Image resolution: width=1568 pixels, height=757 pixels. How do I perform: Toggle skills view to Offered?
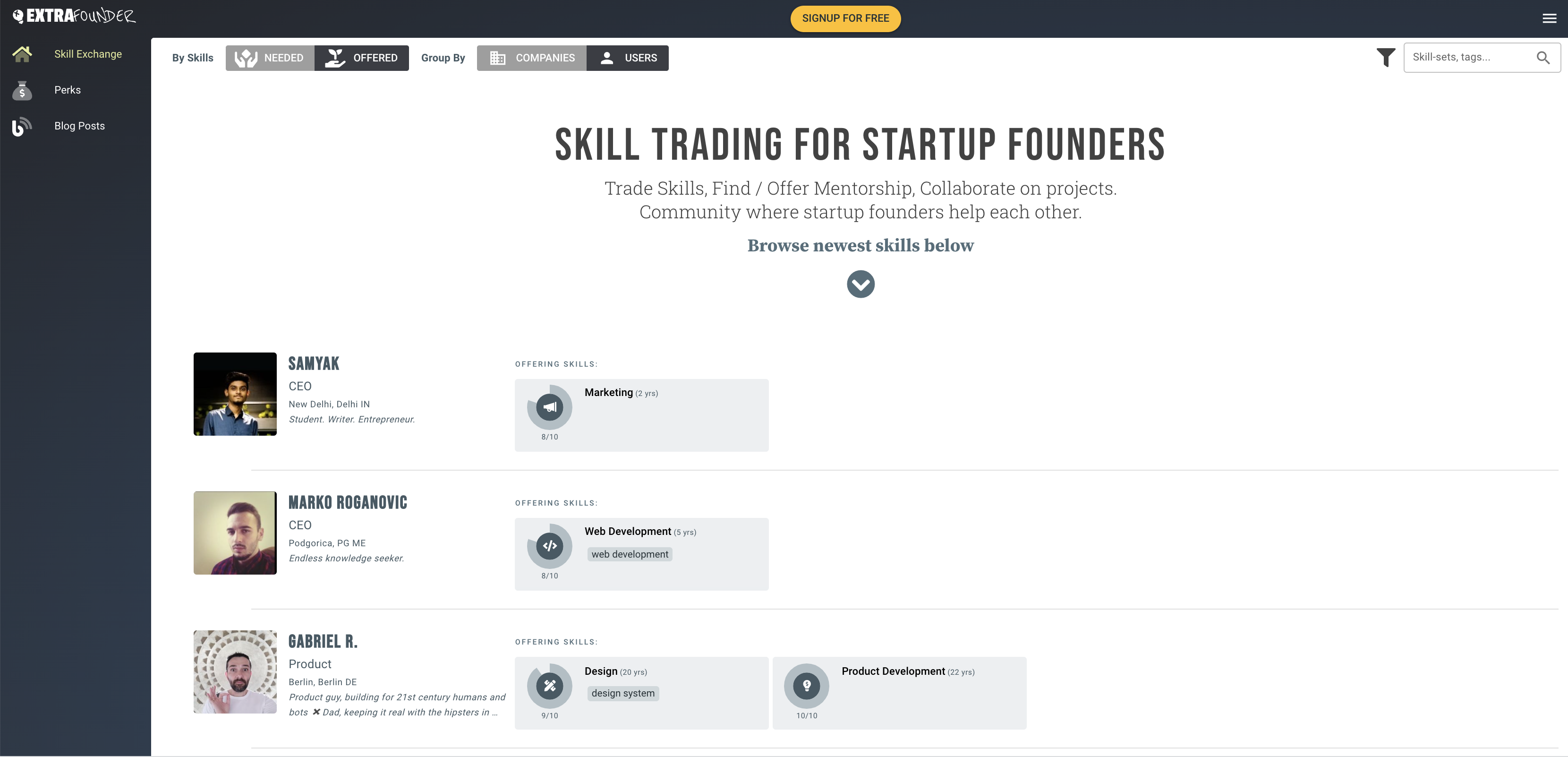[362, 58]
